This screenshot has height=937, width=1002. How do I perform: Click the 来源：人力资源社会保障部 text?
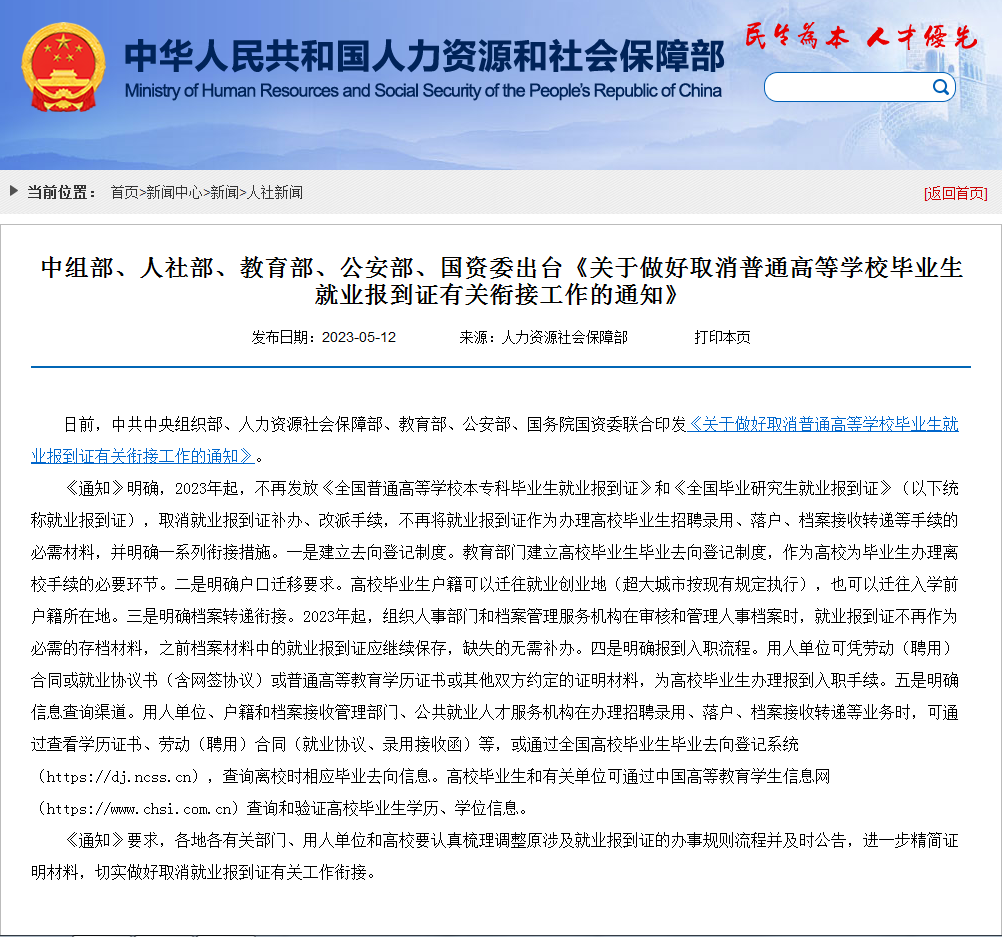tap(543, 337)
